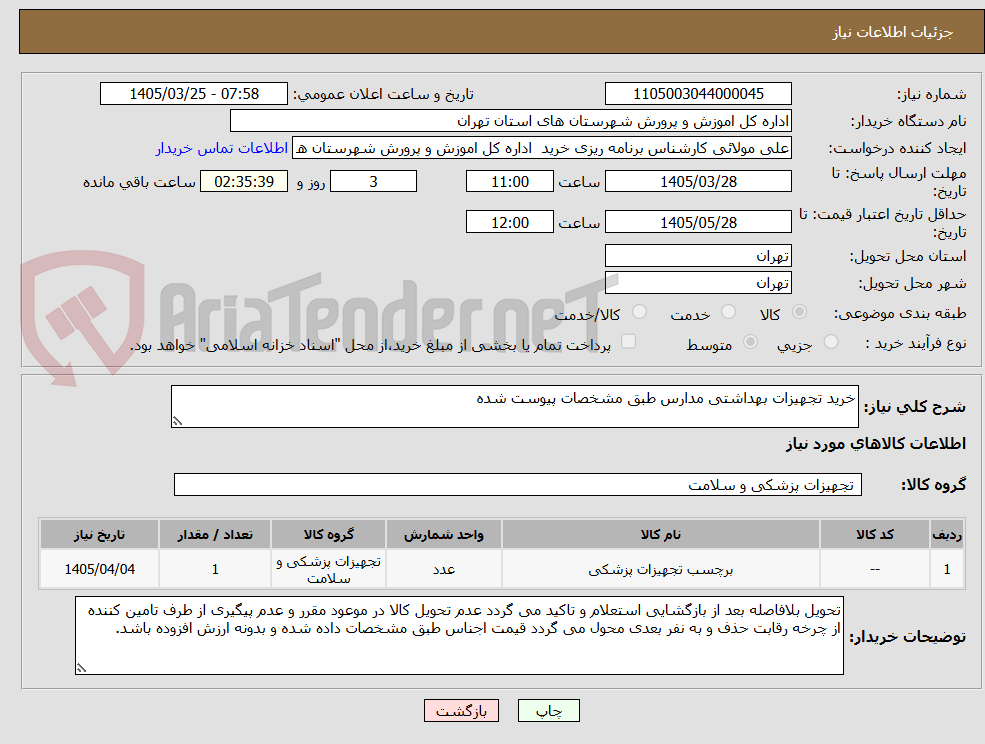
Task: Click the گروه کالا field
Action: coord(518,484)
